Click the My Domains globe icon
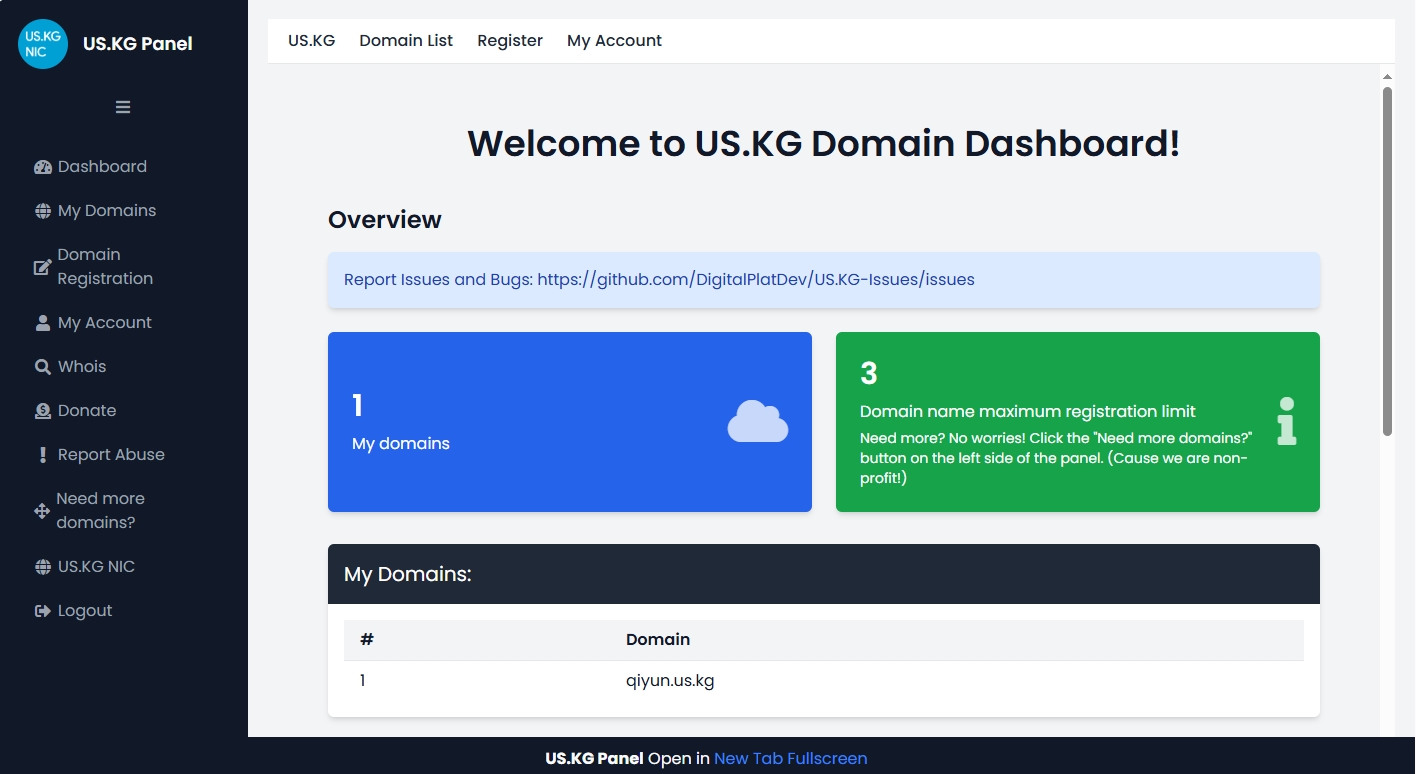The width and height of the screenshot is (1416, 774). point(41,210)
